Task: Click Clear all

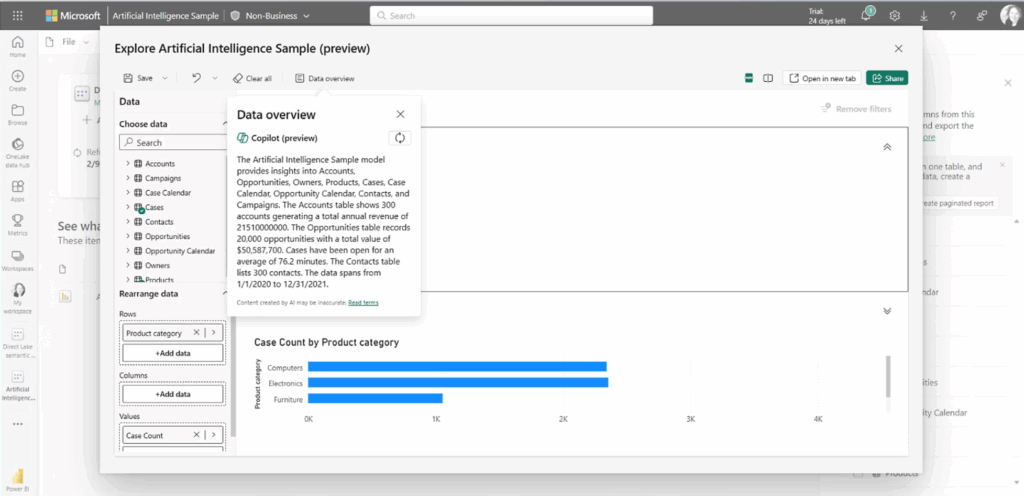Action: click(x=252, y=78)
